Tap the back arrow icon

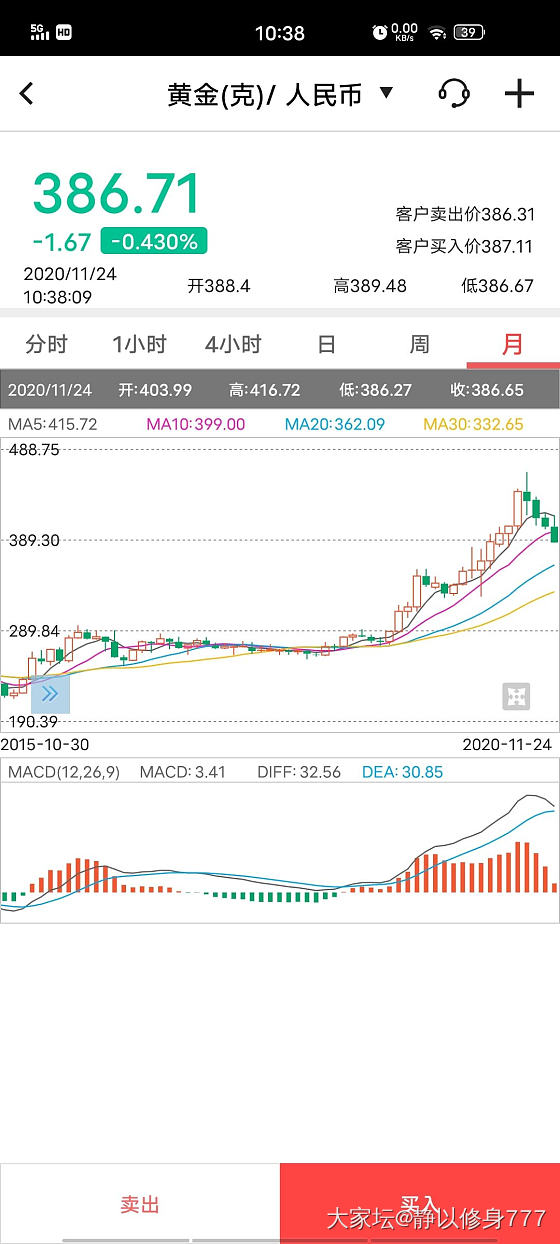pyautogui.click(x=27, y=94)
